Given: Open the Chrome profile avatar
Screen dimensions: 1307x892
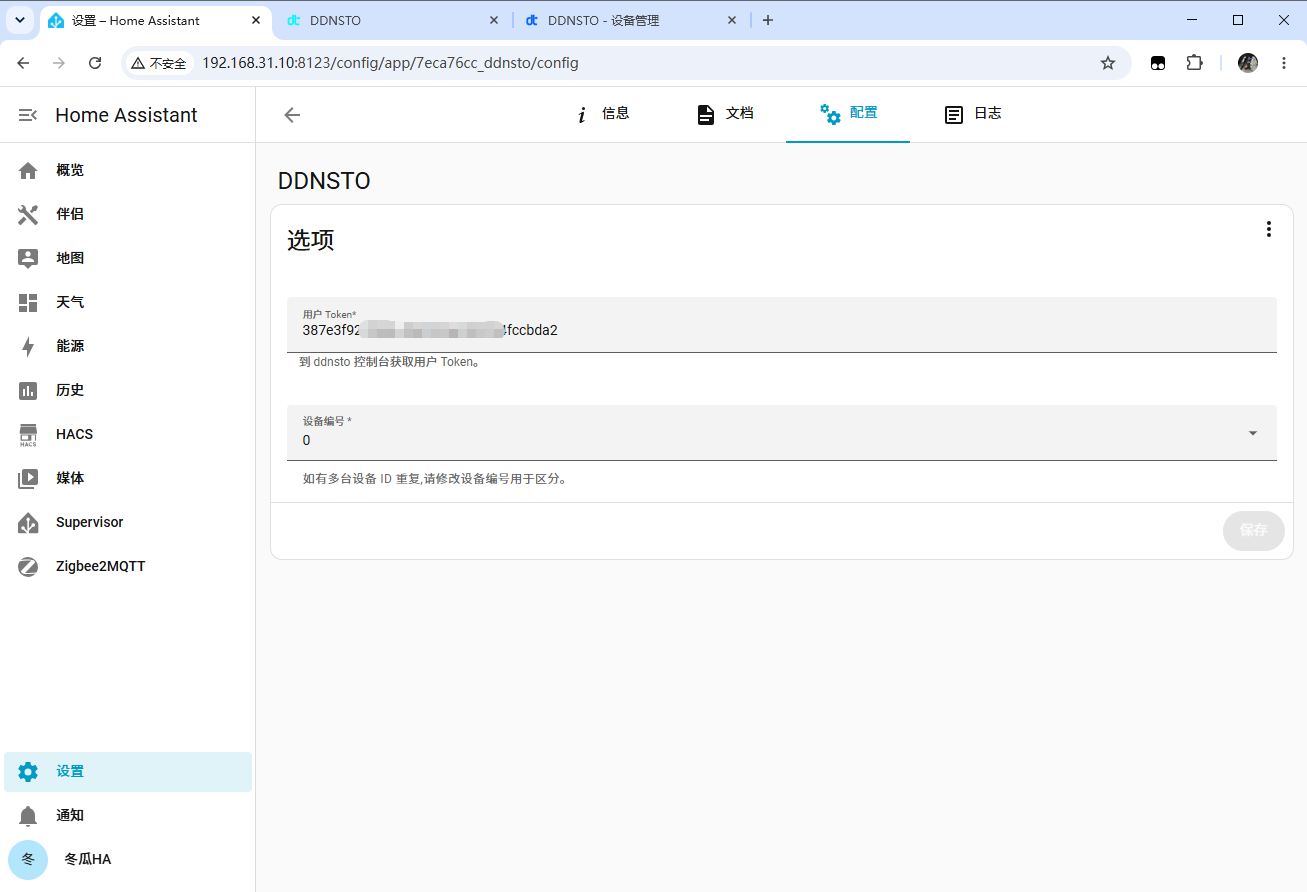Looking at the screenshot, I should (1248, 63).
